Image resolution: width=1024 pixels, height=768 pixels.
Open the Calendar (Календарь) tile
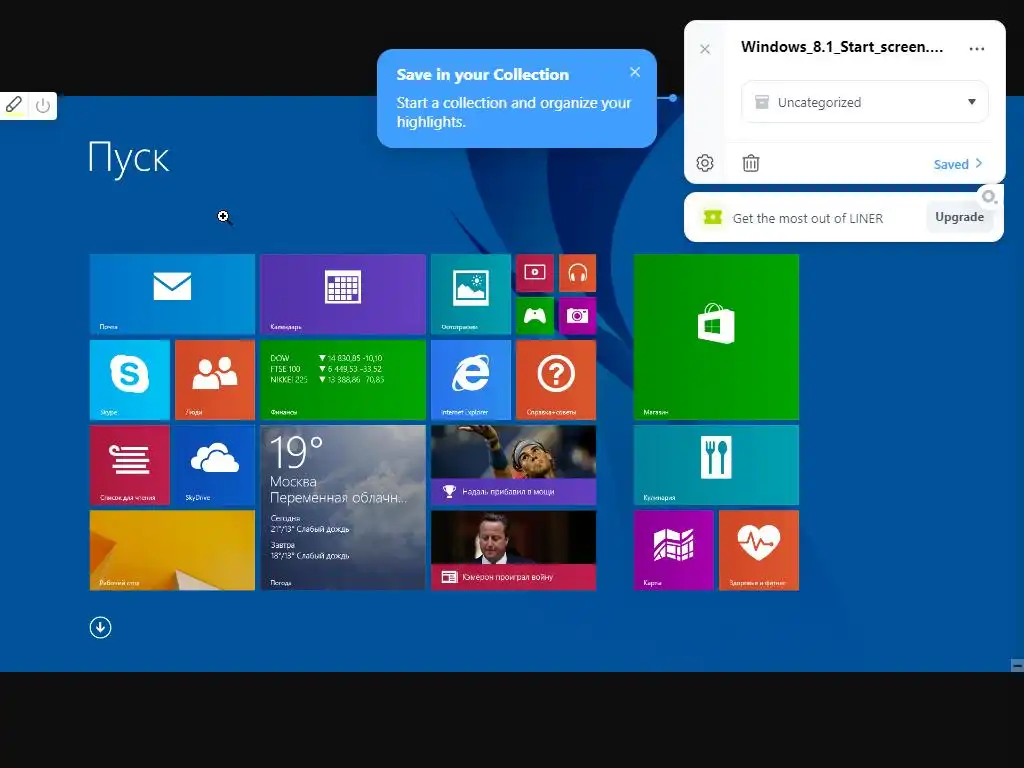(343, 294)
